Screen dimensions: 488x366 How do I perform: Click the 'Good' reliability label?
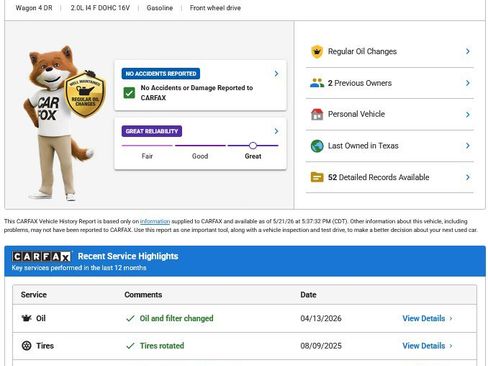coord(200,156)
